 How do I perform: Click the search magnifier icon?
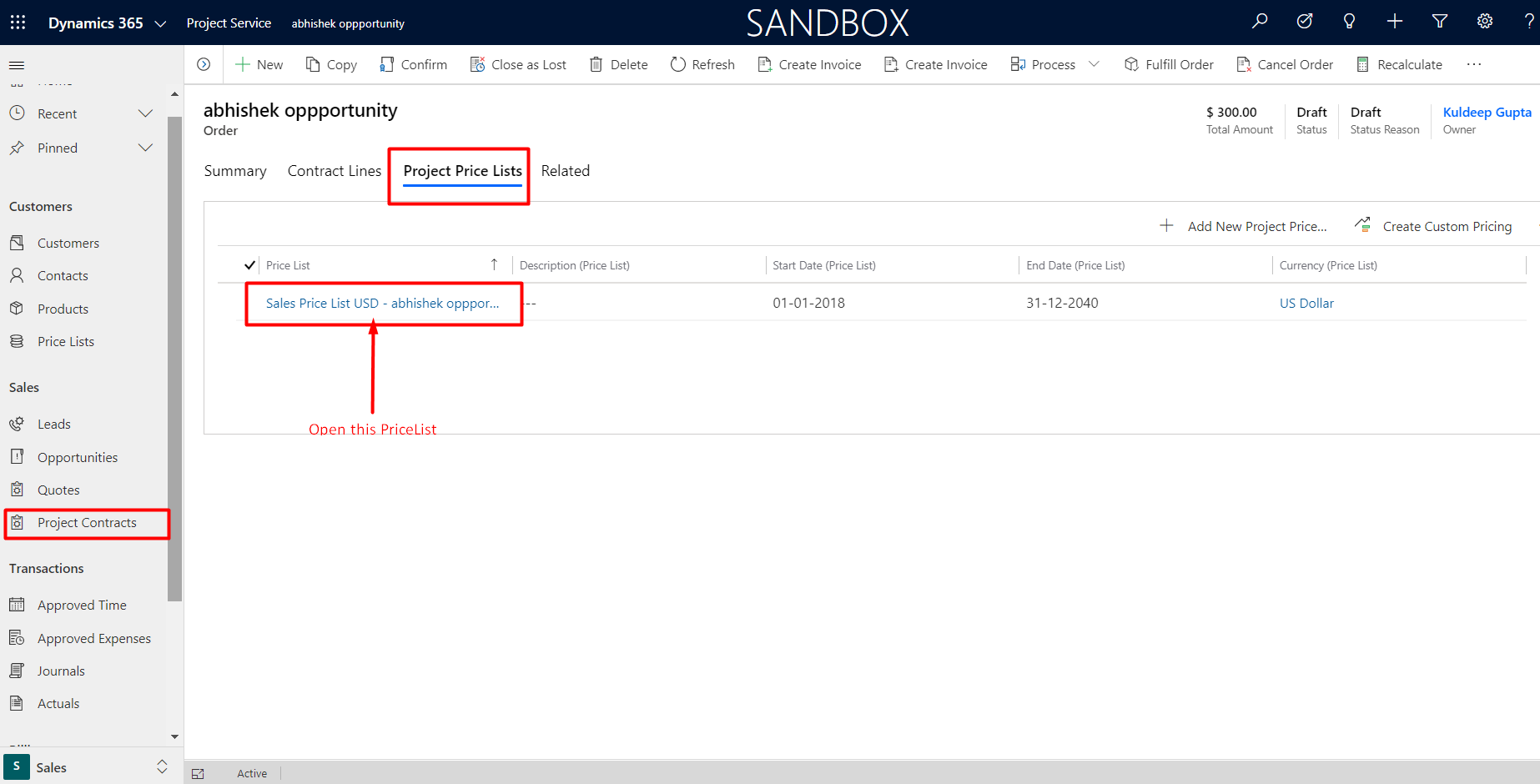tap(1260, 22)
